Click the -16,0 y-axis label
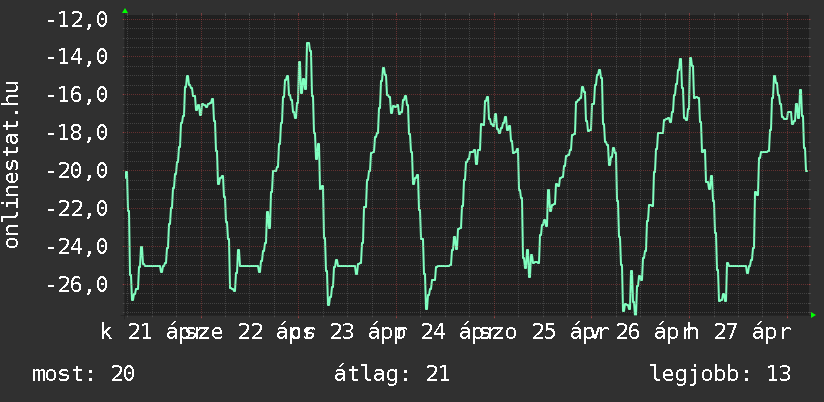The width and height of the screenshot is (824, 402). click(77, 95)
